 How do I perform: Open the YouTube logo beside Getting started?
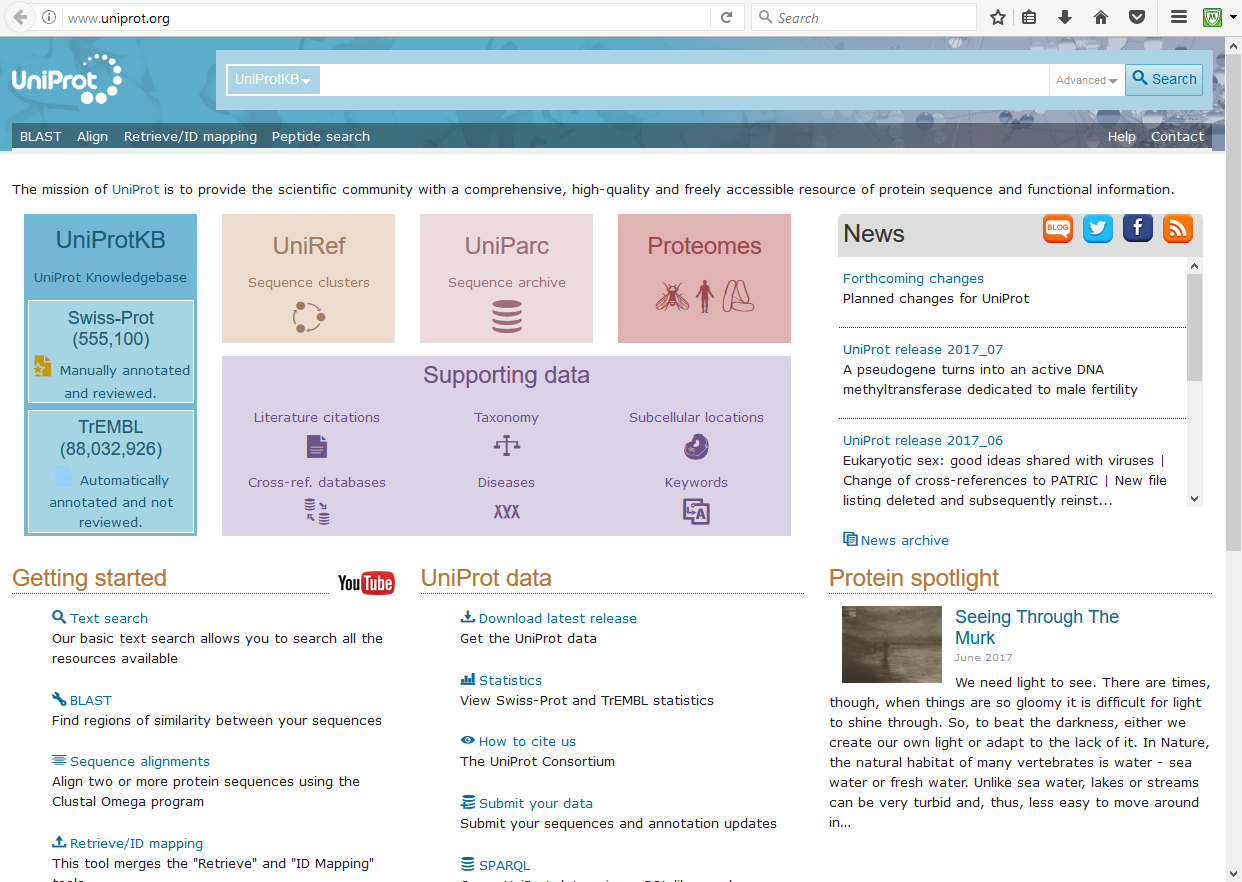point(366,583)
